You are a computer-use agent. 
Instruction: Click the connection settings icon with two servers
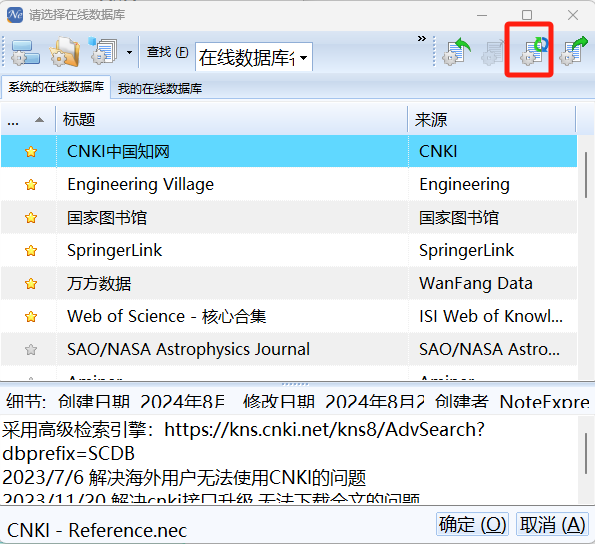coord(25,52)
